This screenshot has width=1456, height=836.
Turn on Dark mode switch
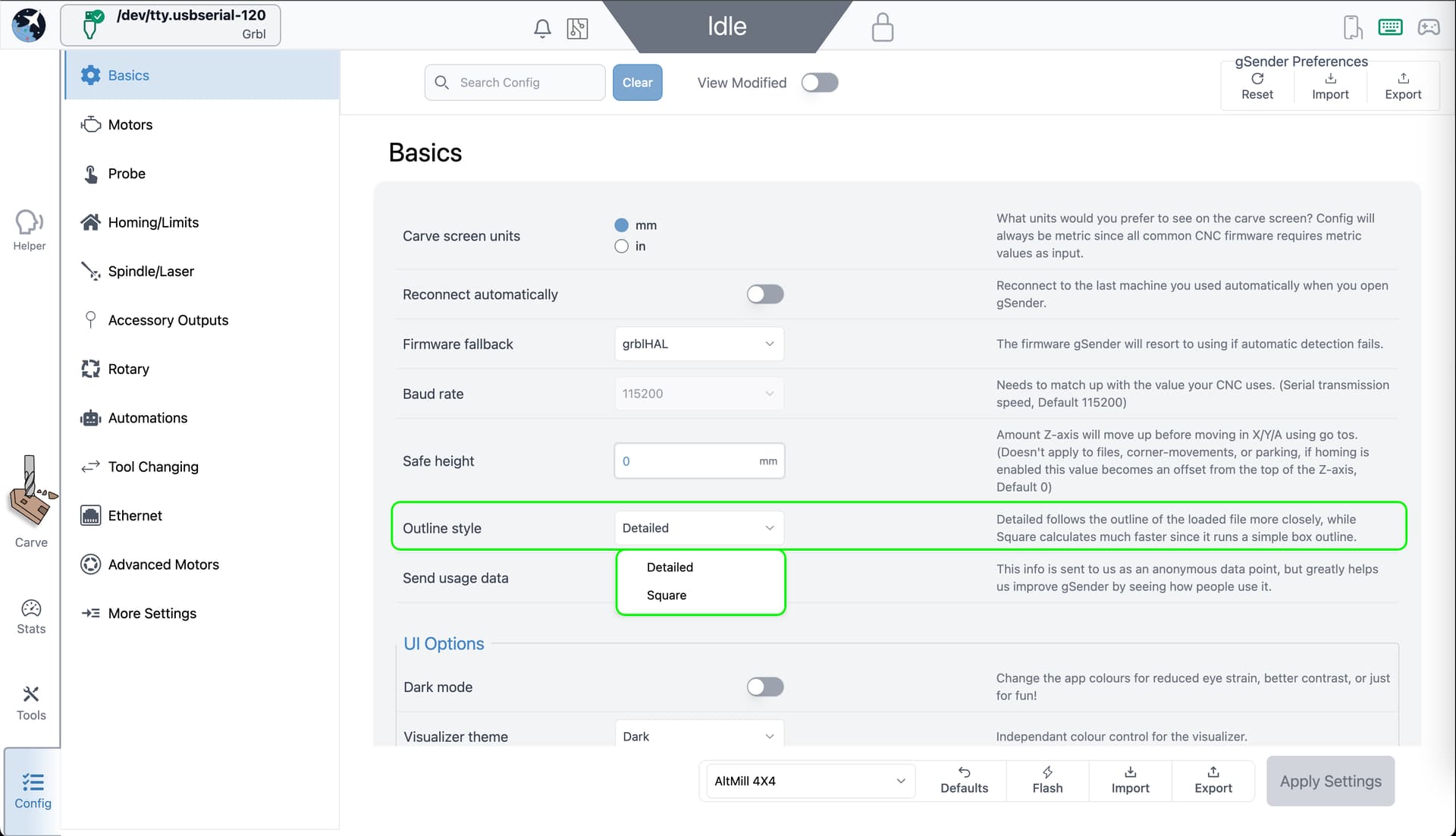(x=764, y=687)
